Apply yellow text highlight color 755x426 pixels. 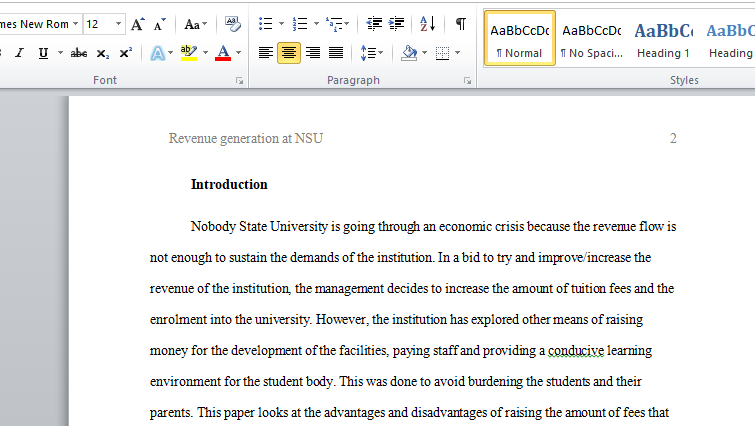tap(189, 52)
